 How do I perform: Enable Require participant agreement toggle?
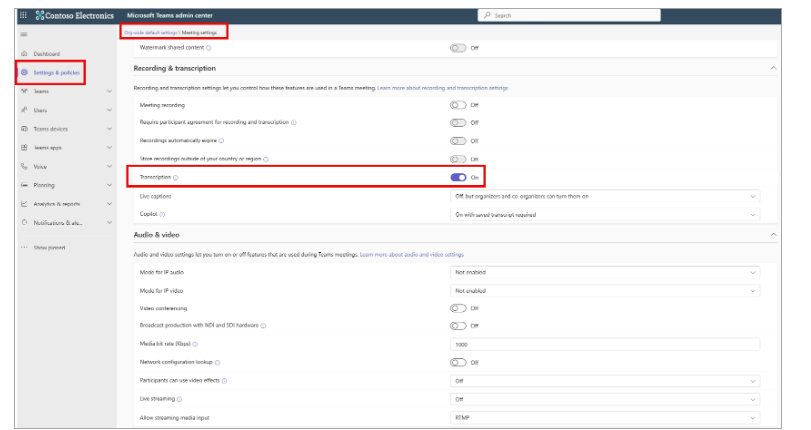(x=458, y=123)
